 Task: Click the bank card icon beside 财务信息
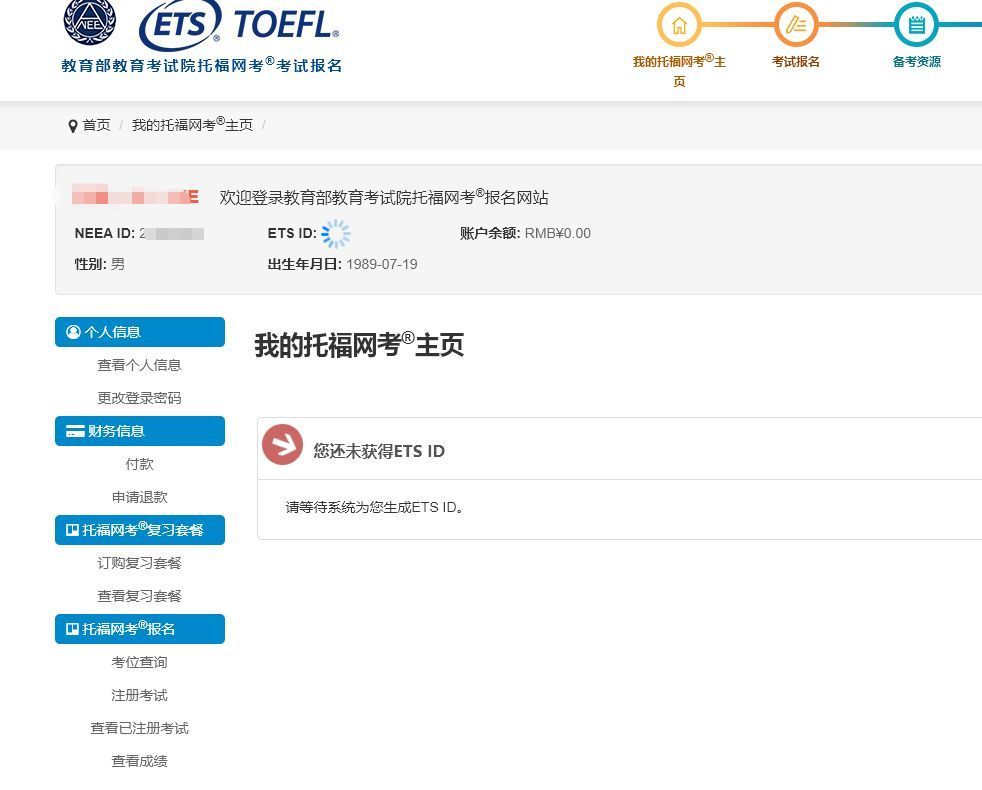(x=73, y=430)
